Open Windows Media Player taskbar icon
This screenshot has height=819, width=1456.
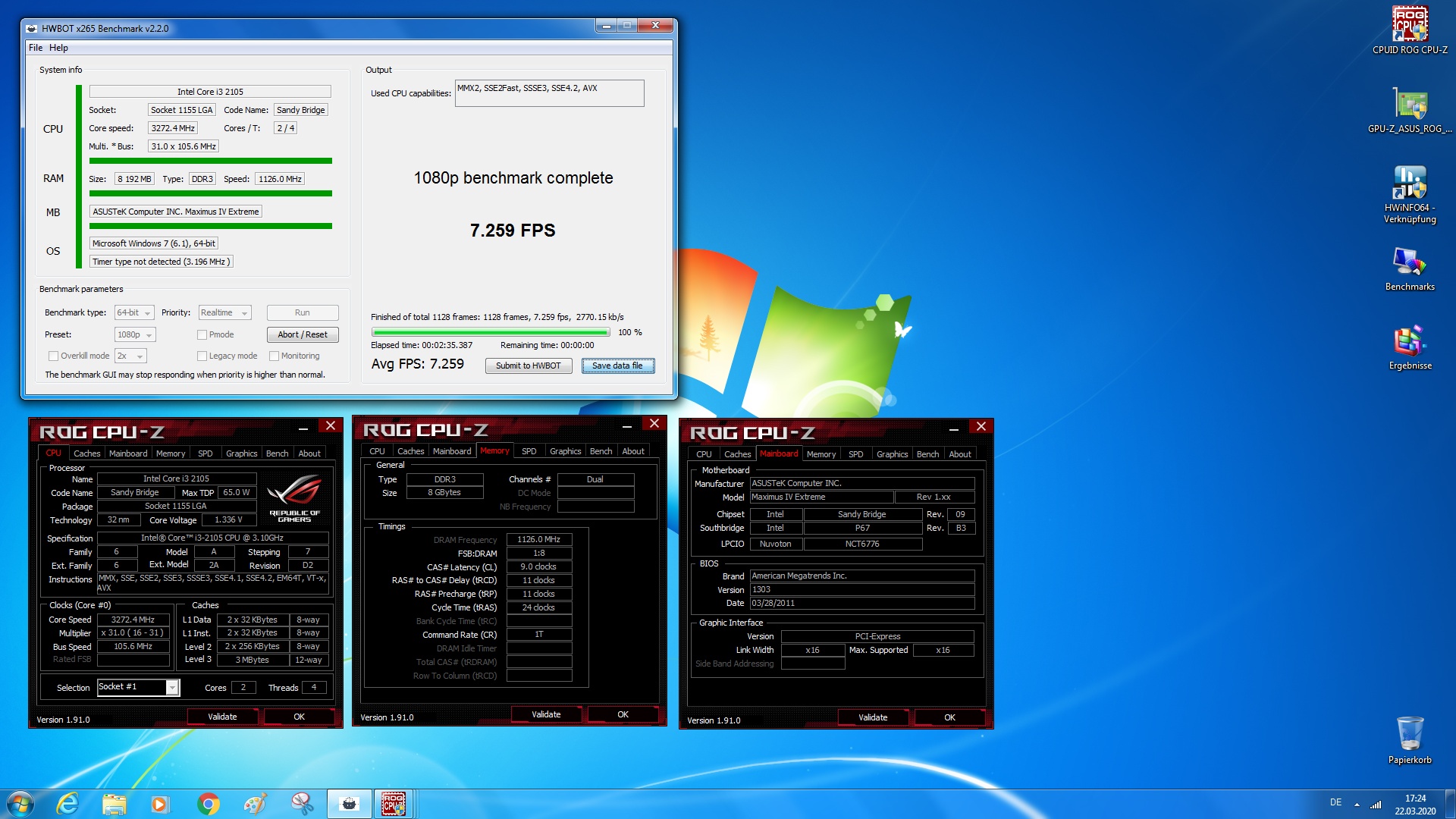click(160, 804)
